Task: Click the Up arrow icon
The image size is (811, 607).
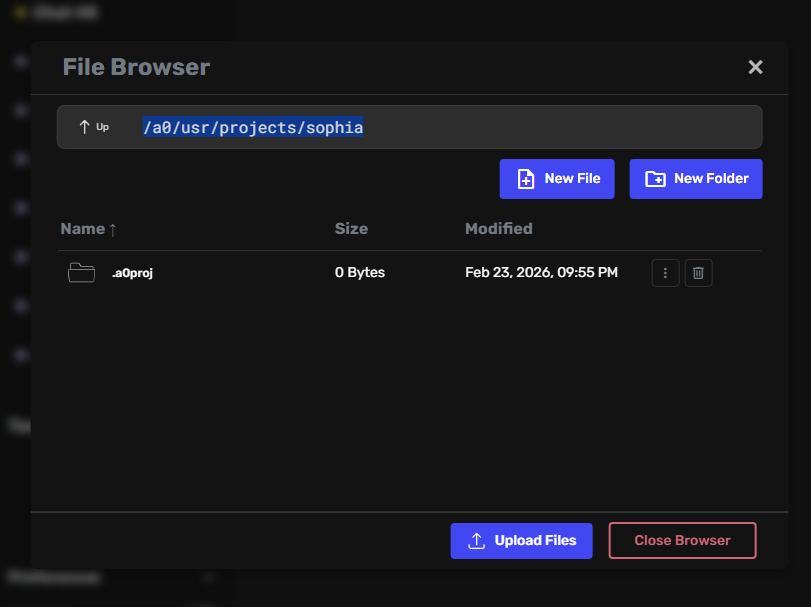Action: (x=84, y=127)
